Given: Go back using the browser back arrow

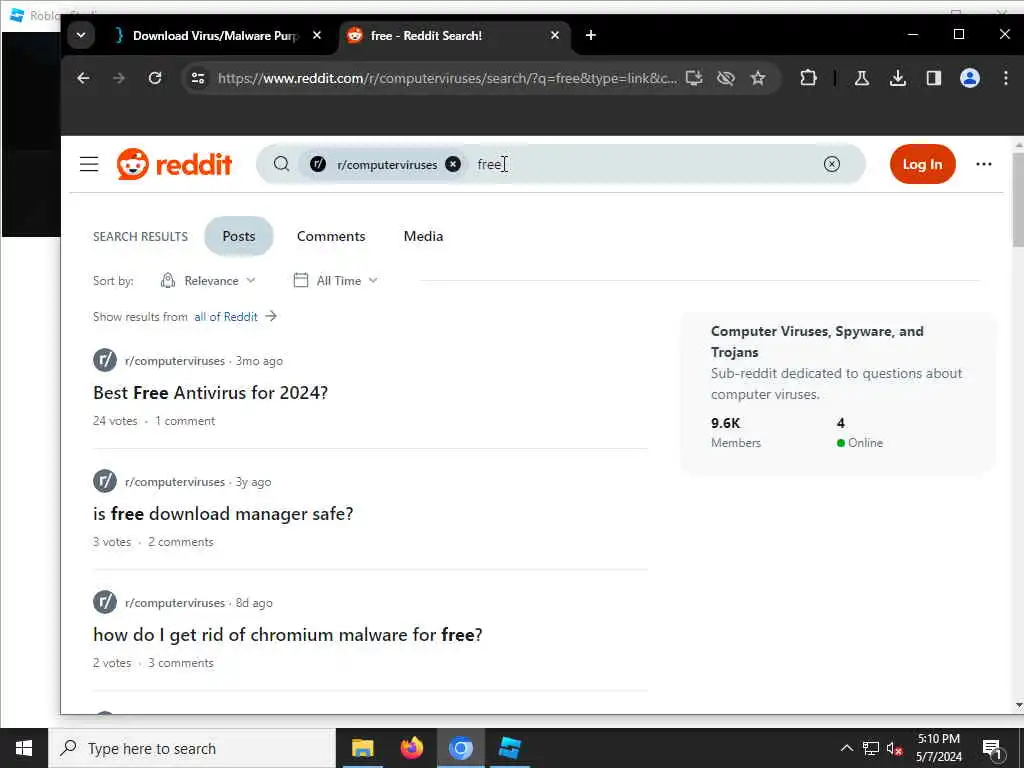Looking at the screenshot, I should 83,78.
